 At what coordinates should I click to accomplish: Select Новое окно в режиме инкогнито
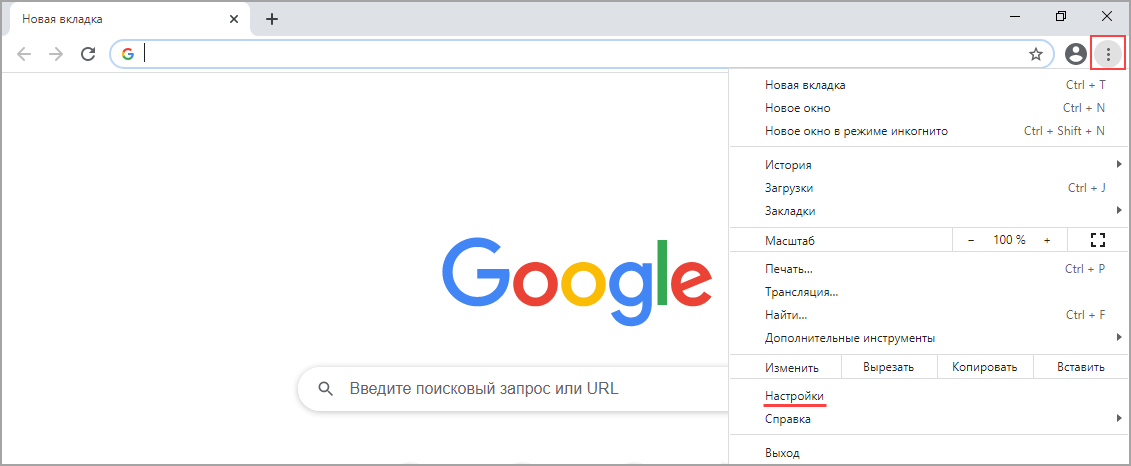(856, 131)
